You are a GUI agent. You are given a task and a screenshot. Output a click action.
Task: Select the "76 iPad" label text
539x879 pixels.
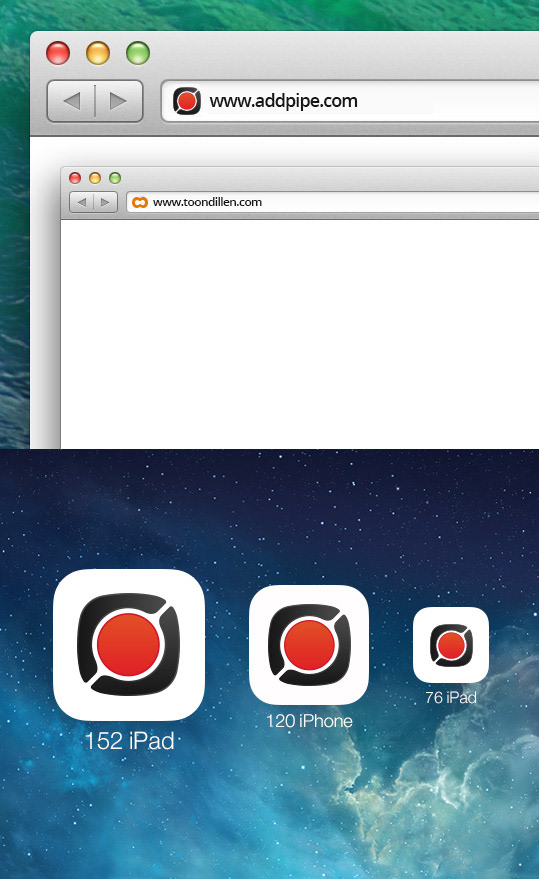[451, 697]
